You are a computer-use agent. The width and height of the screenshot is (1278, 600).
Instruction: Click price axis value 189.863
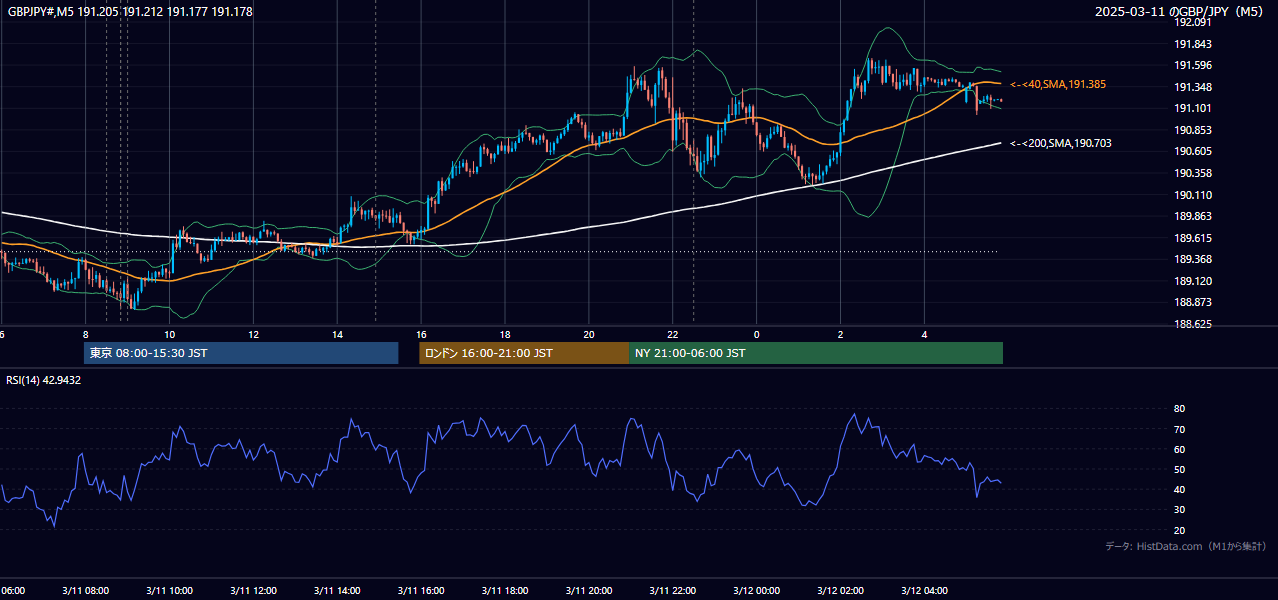click(1193, 216)
